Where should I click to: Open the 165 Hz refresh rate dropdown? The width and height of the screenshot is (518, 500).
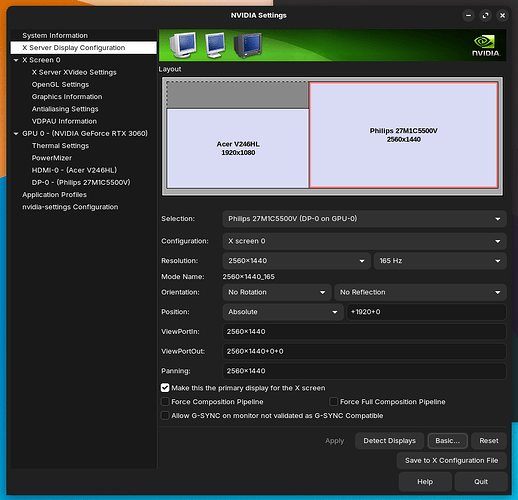point(440,261)
